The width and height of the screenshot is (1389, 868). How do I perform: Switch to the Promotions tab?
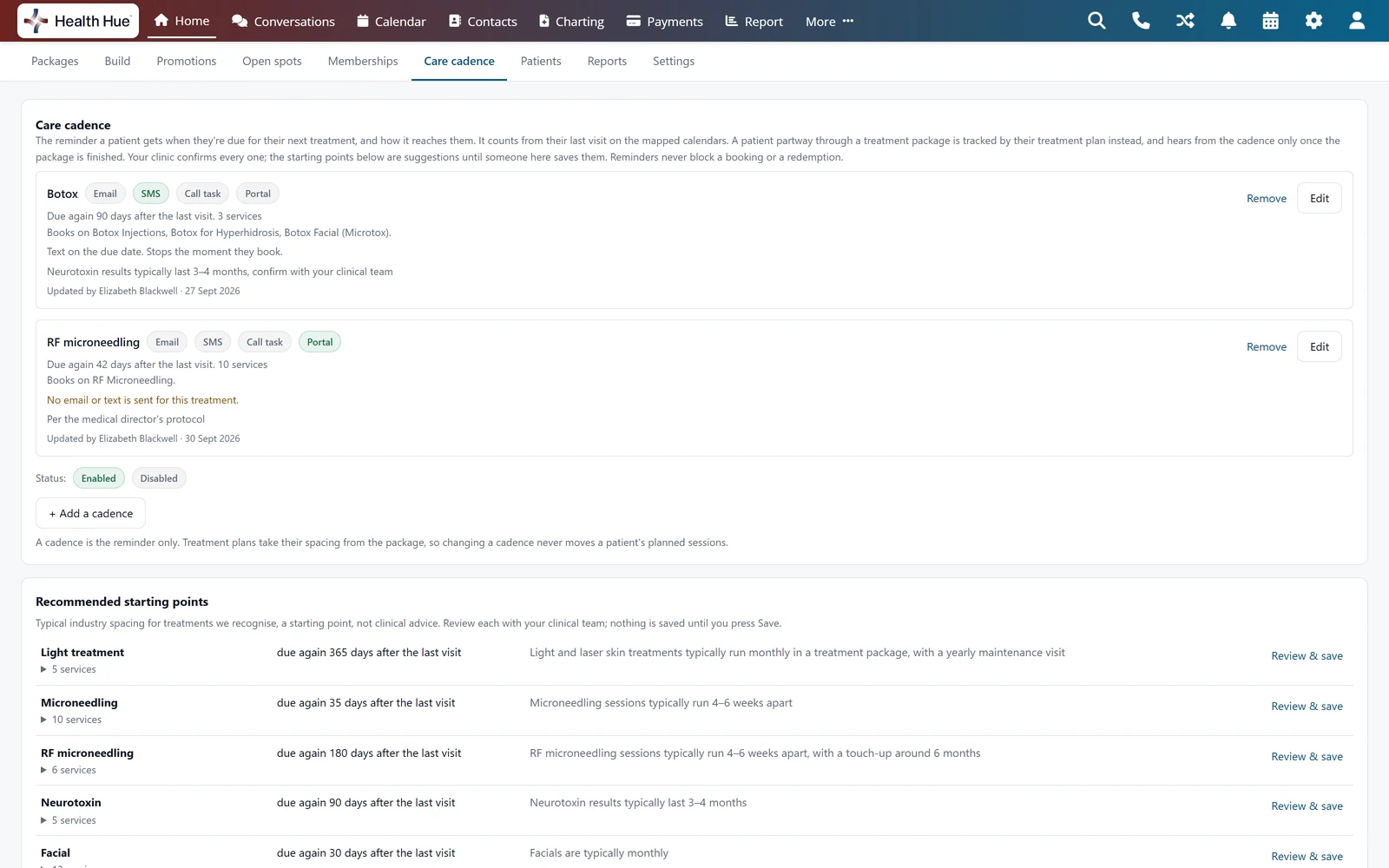pyautogui.click(x=187, y=61)
